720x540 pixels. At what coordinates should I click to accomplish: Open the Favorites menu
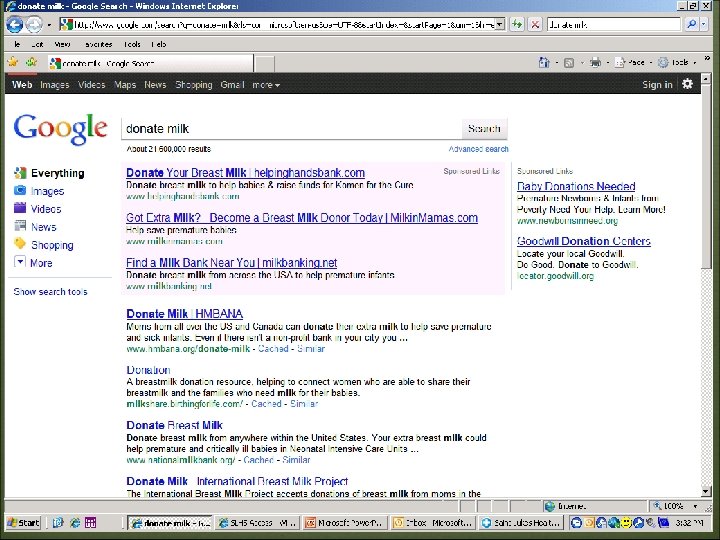(98, 45)
